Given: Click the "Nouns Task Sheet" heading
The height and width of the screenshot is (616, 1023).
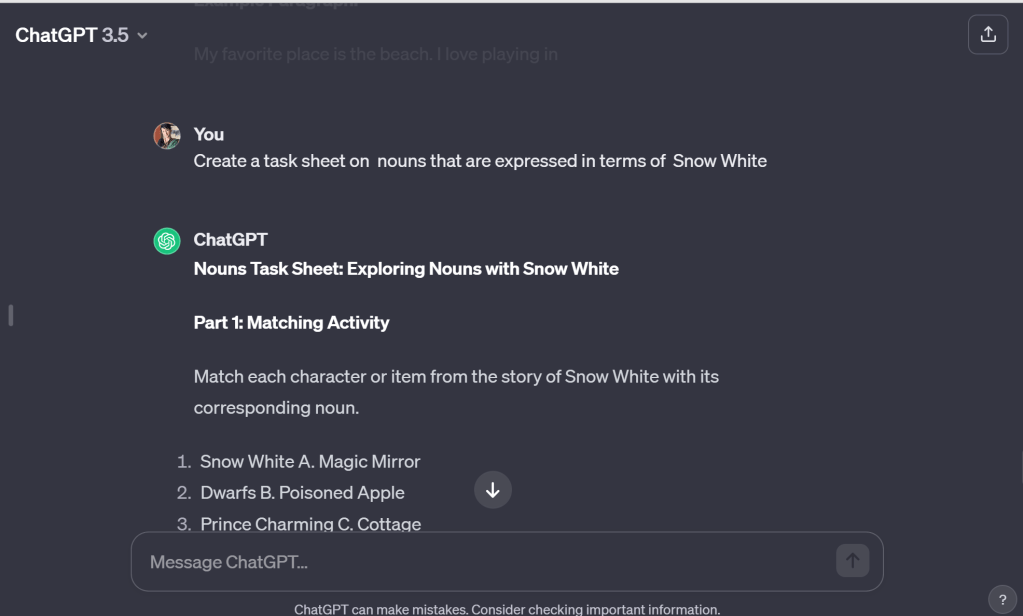Looking at the screenshot, I should (406, 268).
